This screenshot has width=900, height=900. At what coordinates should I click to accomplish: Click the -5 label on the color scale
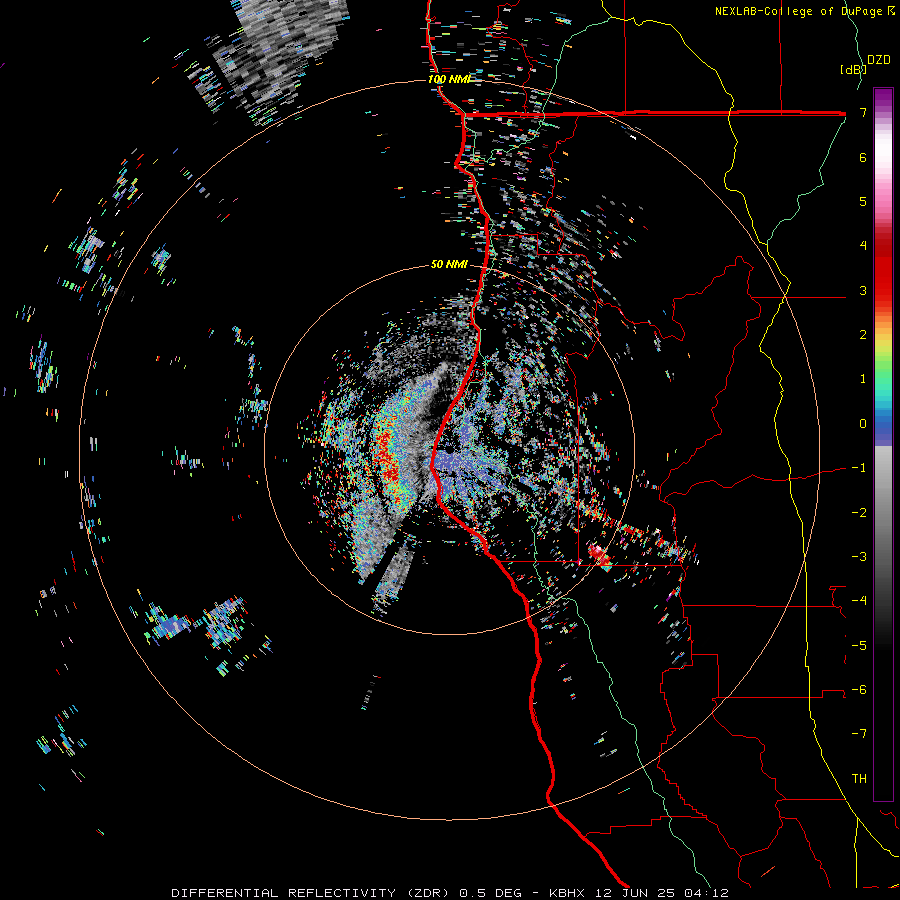859,646
